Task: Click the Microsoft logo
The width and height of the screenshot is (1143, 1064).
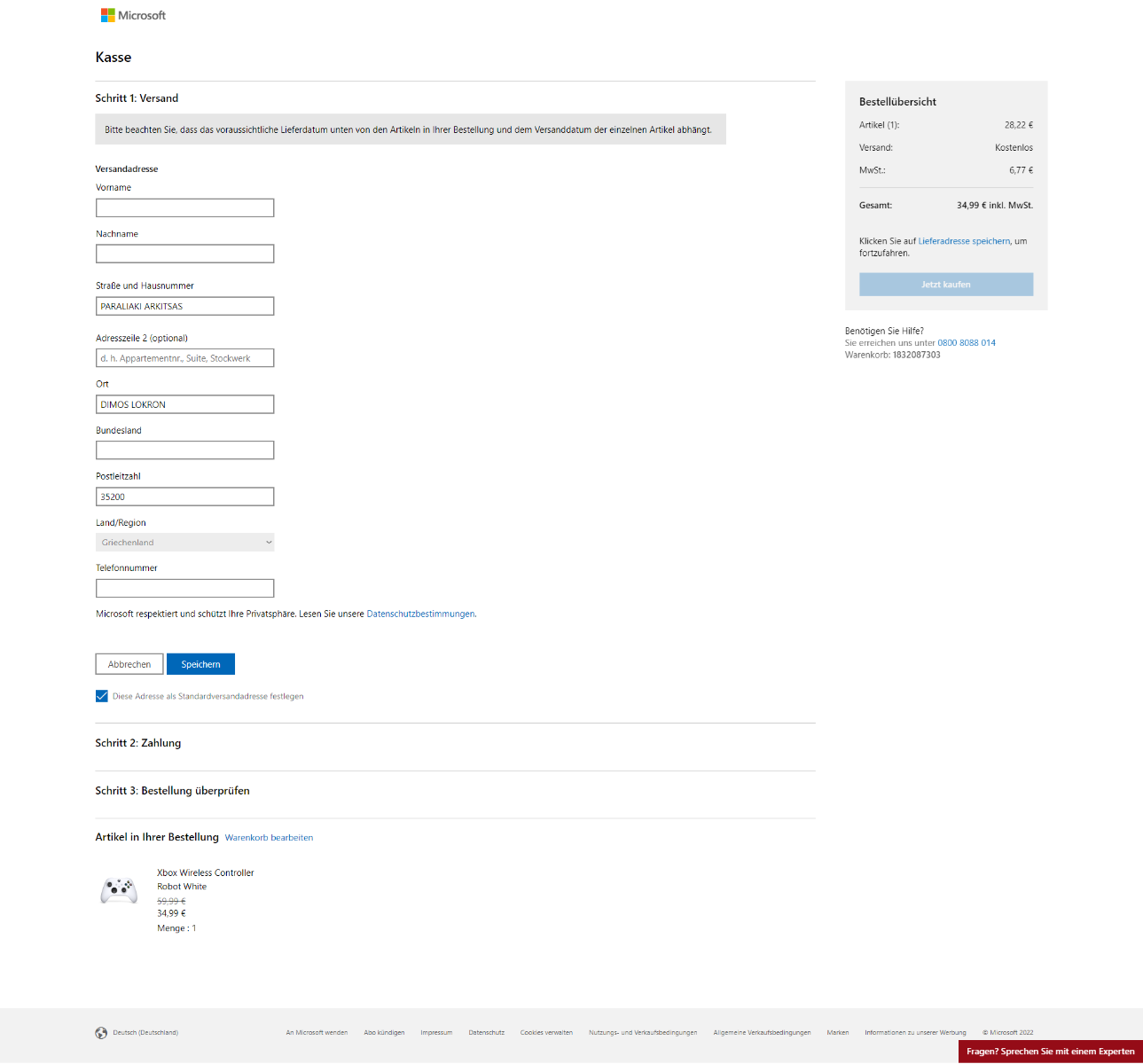Action: [x=133, y=15]
